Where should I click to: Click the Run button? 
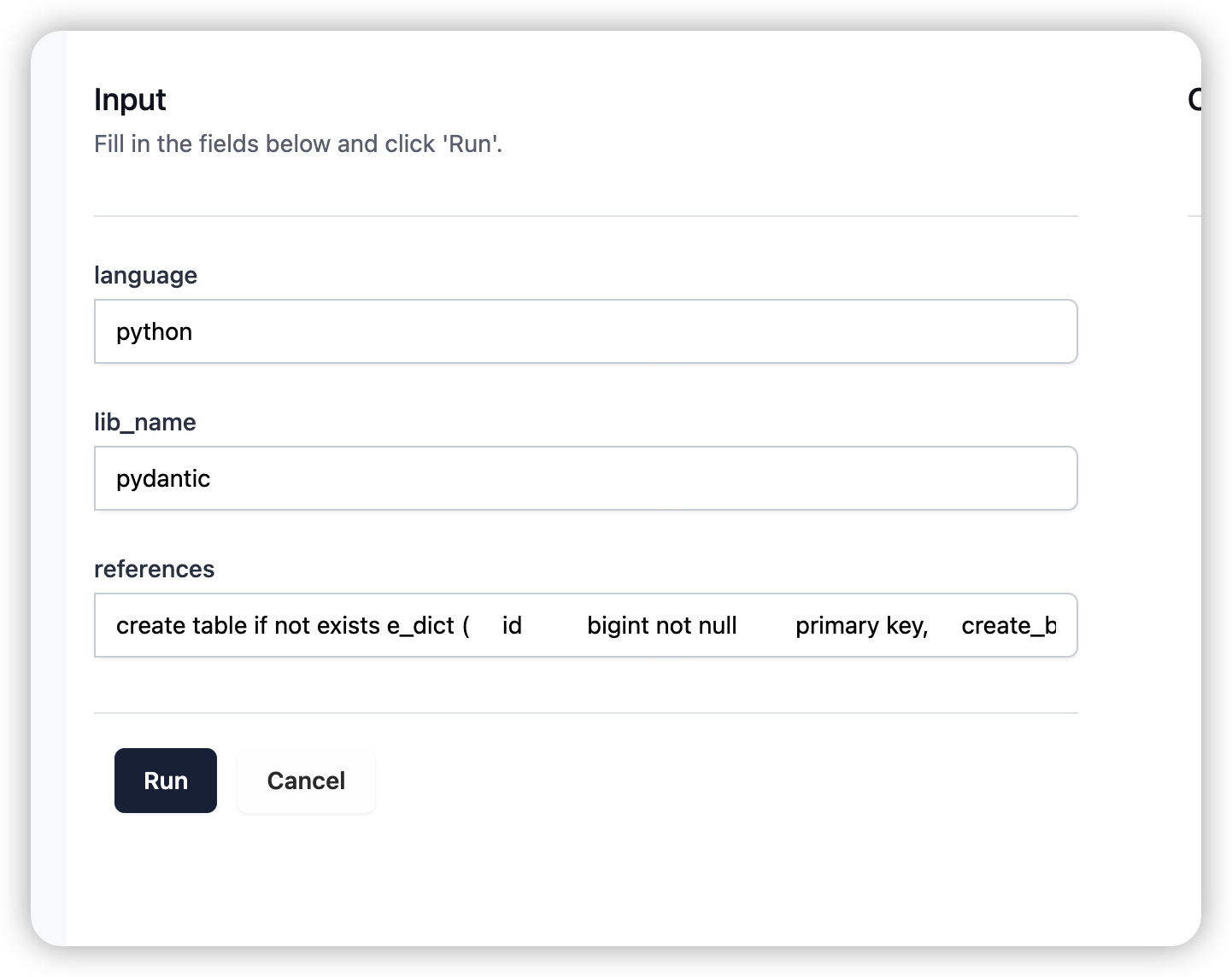(165, 781)
